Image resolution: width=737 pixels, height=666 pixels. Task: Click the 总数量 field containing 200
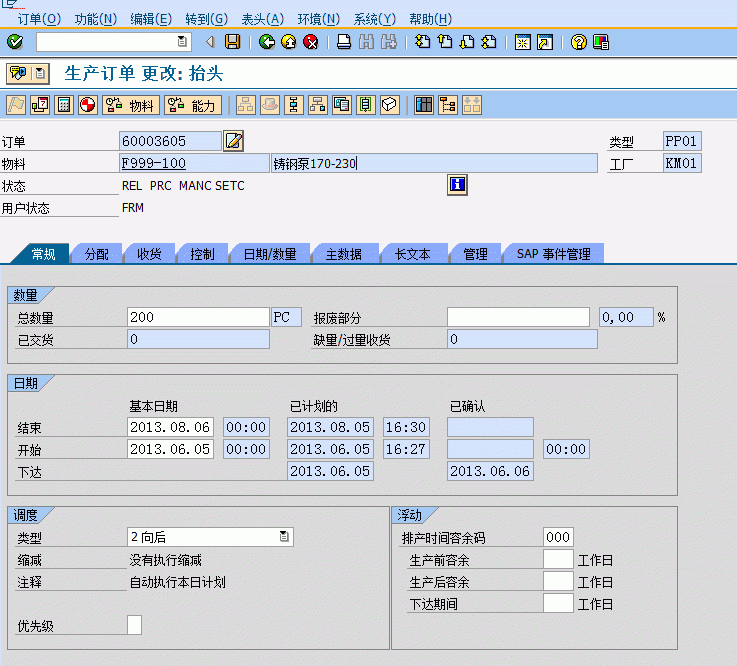click(198, 317)
